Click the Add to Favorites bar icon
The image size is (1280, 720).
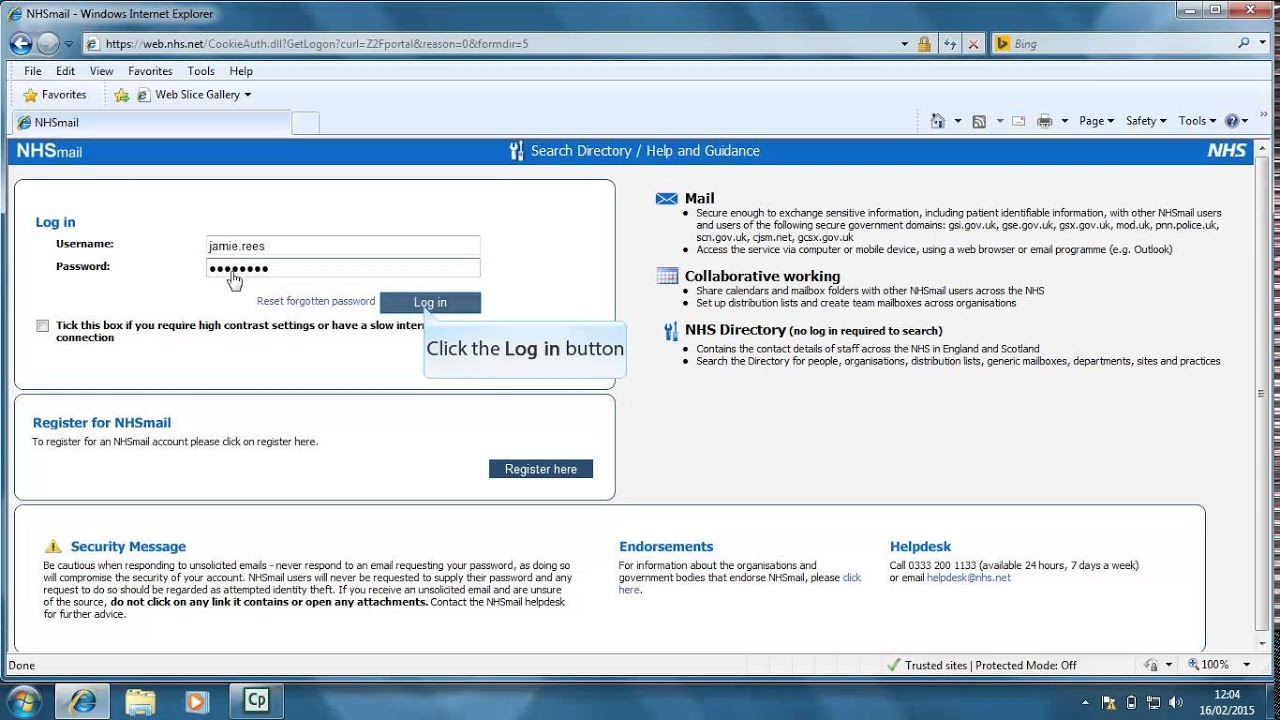pos(121,95)
